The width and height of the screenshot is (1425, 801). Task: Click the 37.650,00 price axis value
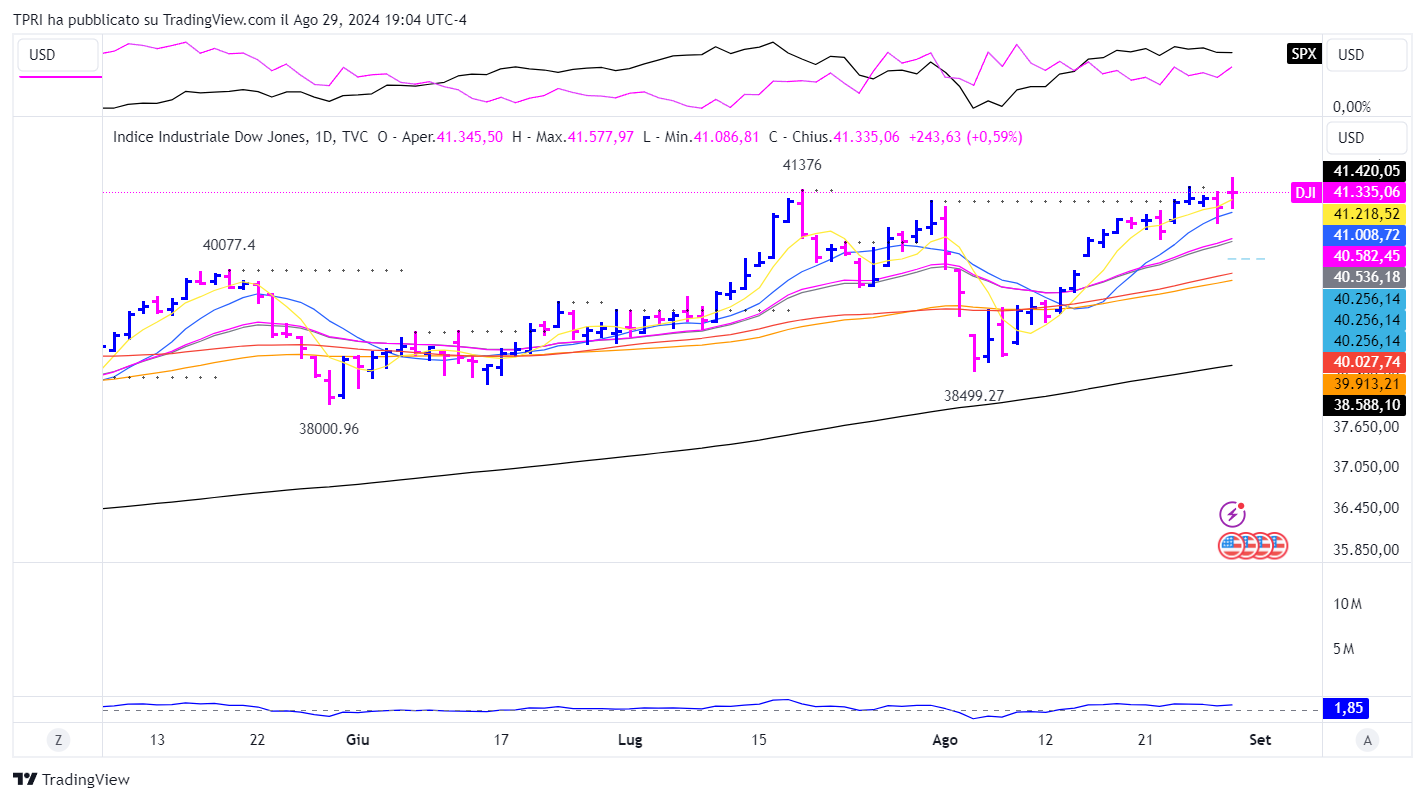(1364, 427)
